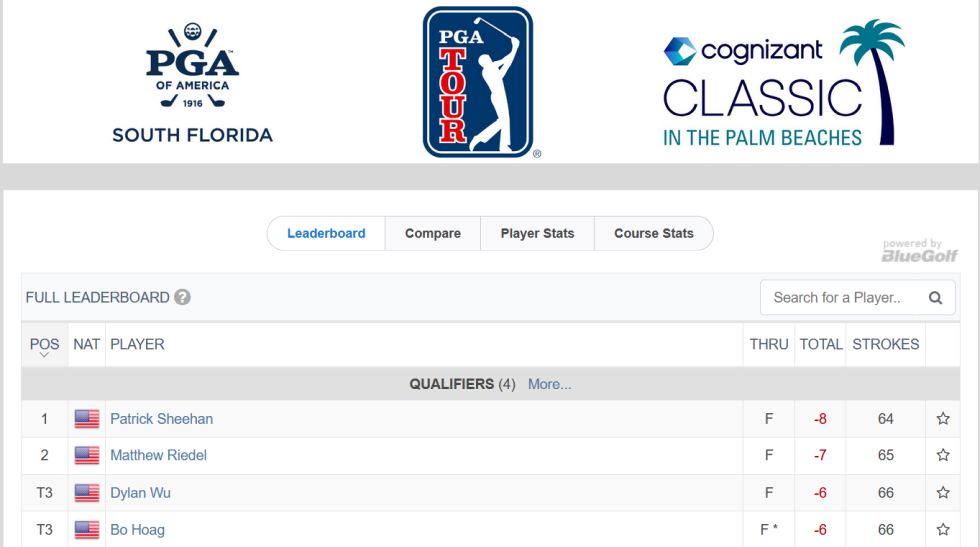
Task: Sort by the TOTAL column header
Action: point(821,344)
